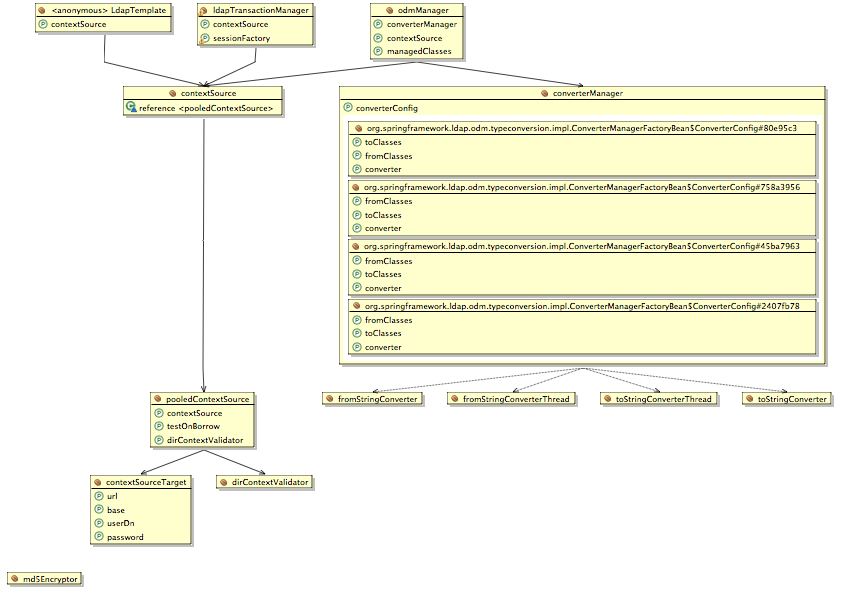Select converter text under ConverterConfig#80e95c3
The image size is (841, 591).
(383, 169)
